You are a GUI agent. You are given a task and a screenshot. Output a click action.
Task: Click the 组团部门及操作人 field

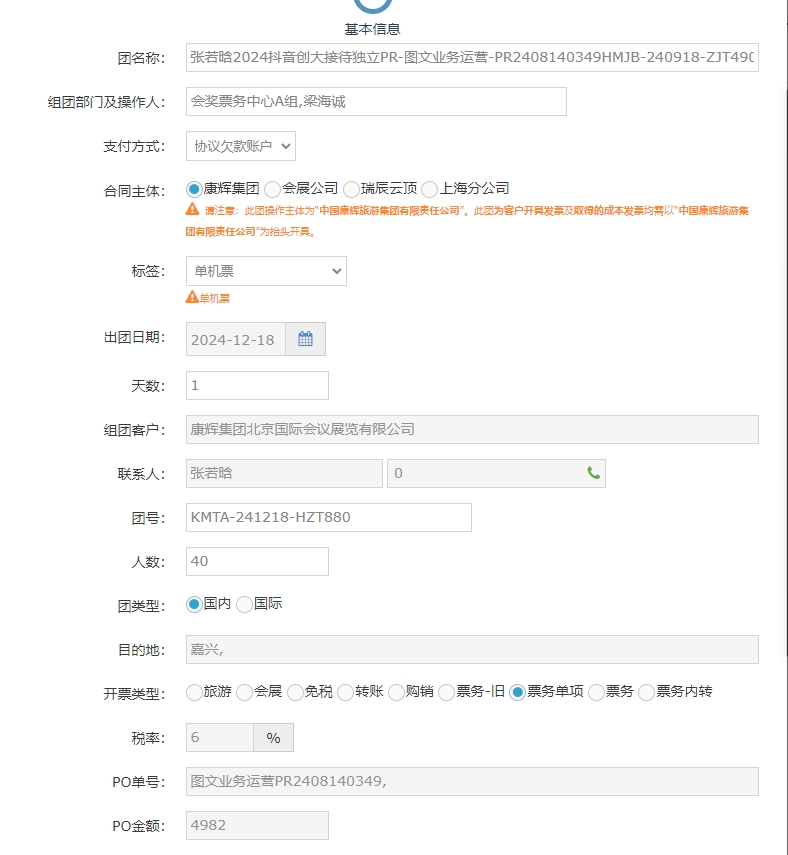coord(376,102)
